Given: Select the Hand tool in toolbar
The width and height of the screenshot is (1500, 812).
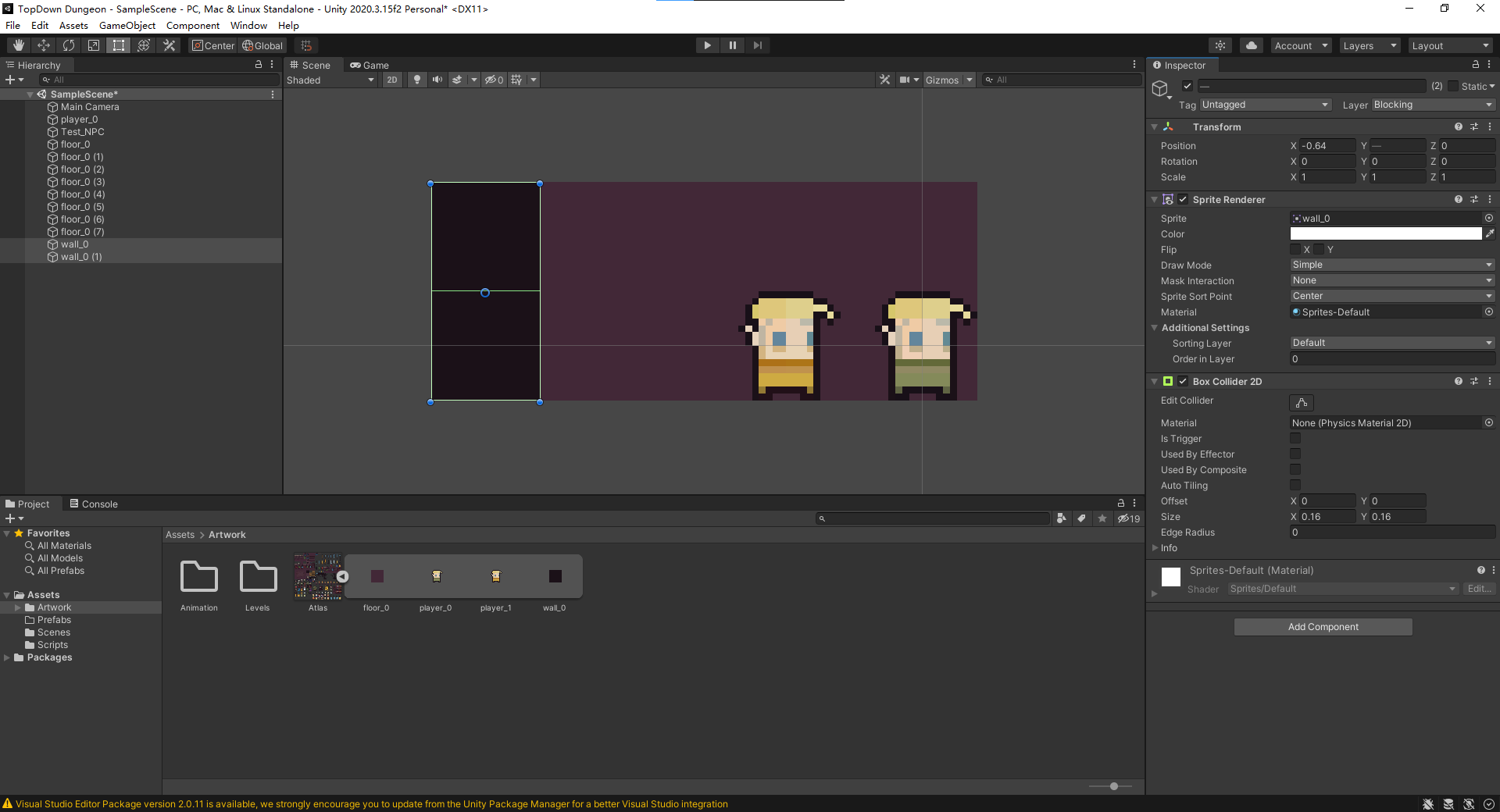Looking at the screenshot, I should (19, 45).
